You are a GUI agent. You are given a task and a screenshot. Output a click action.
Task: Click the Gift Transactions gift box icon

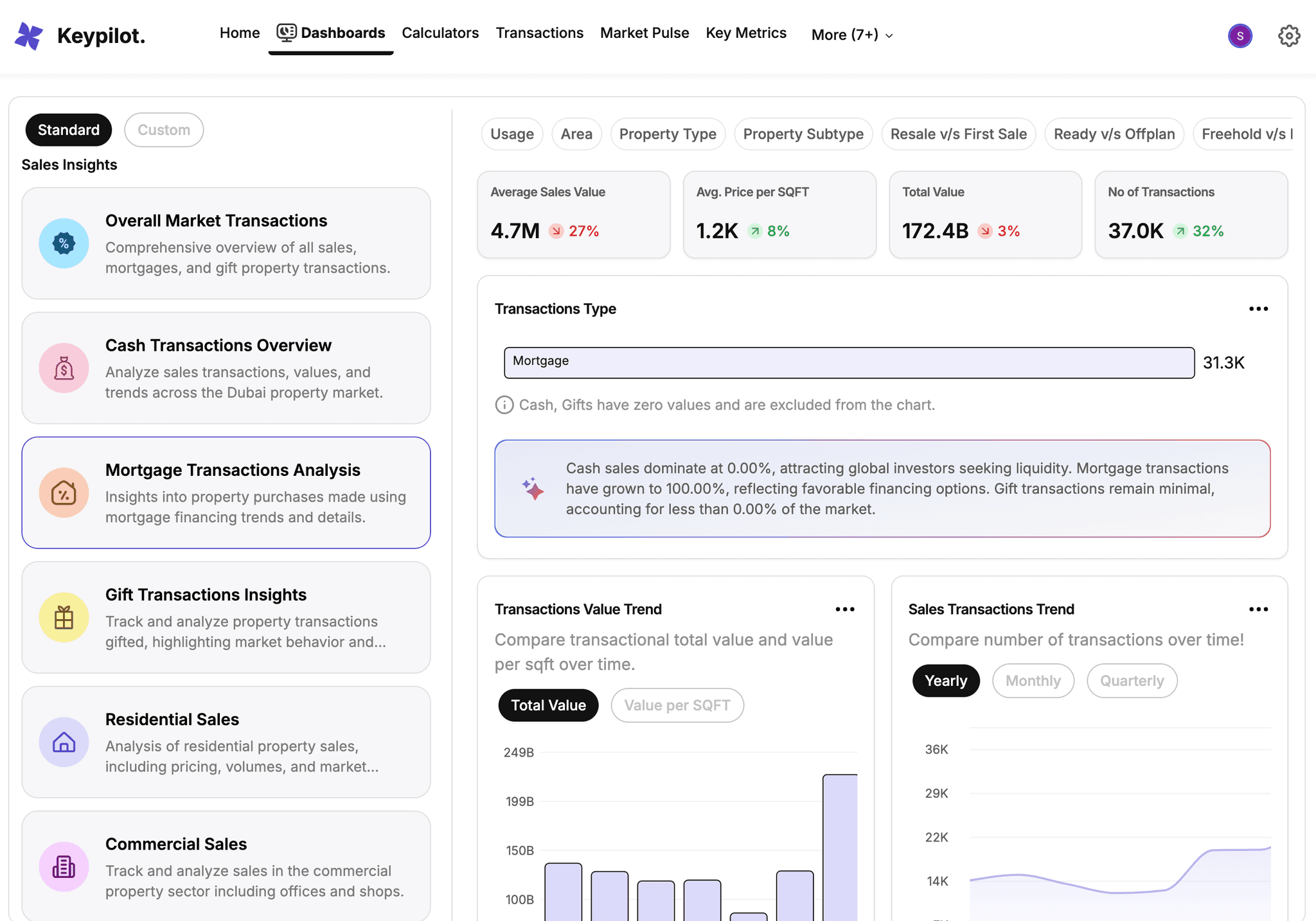(x=64, y=617)
